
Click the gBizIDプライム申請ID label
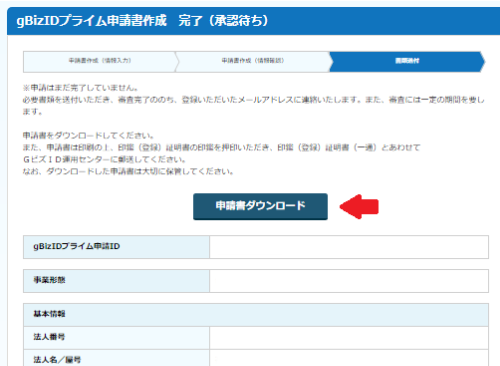76,247
